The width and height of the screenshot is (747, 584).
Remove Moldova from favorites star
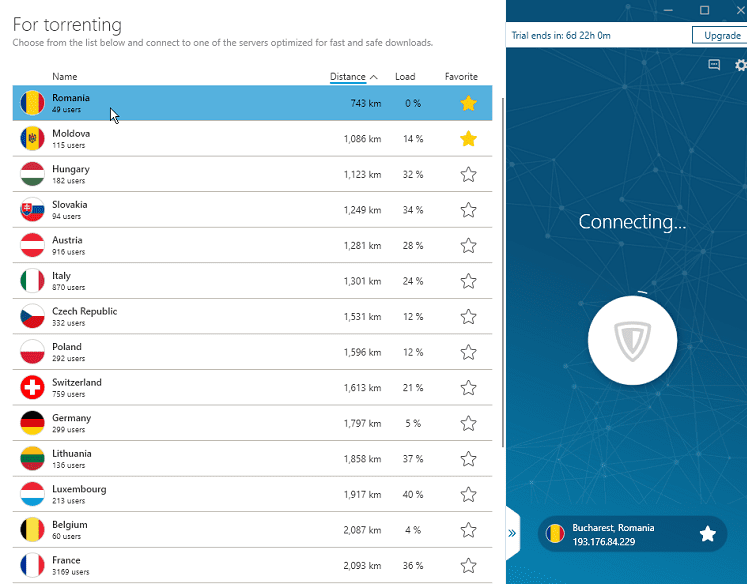(x=468, y=139)
